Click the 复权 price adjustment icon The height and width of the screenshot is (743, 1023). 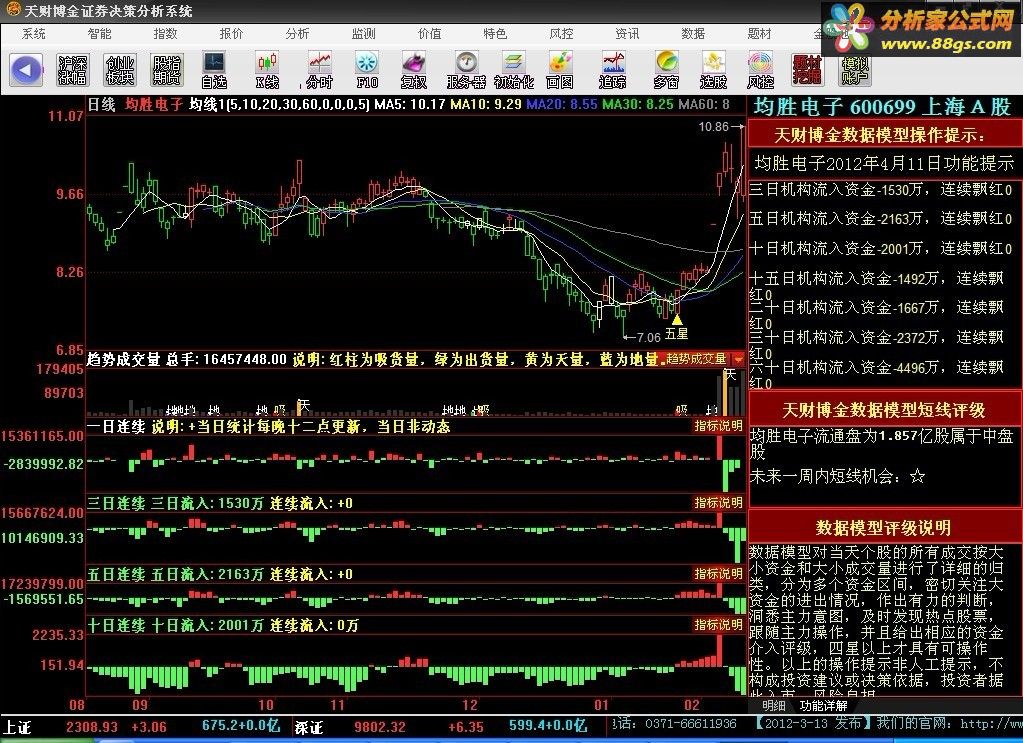click(414, 70)
